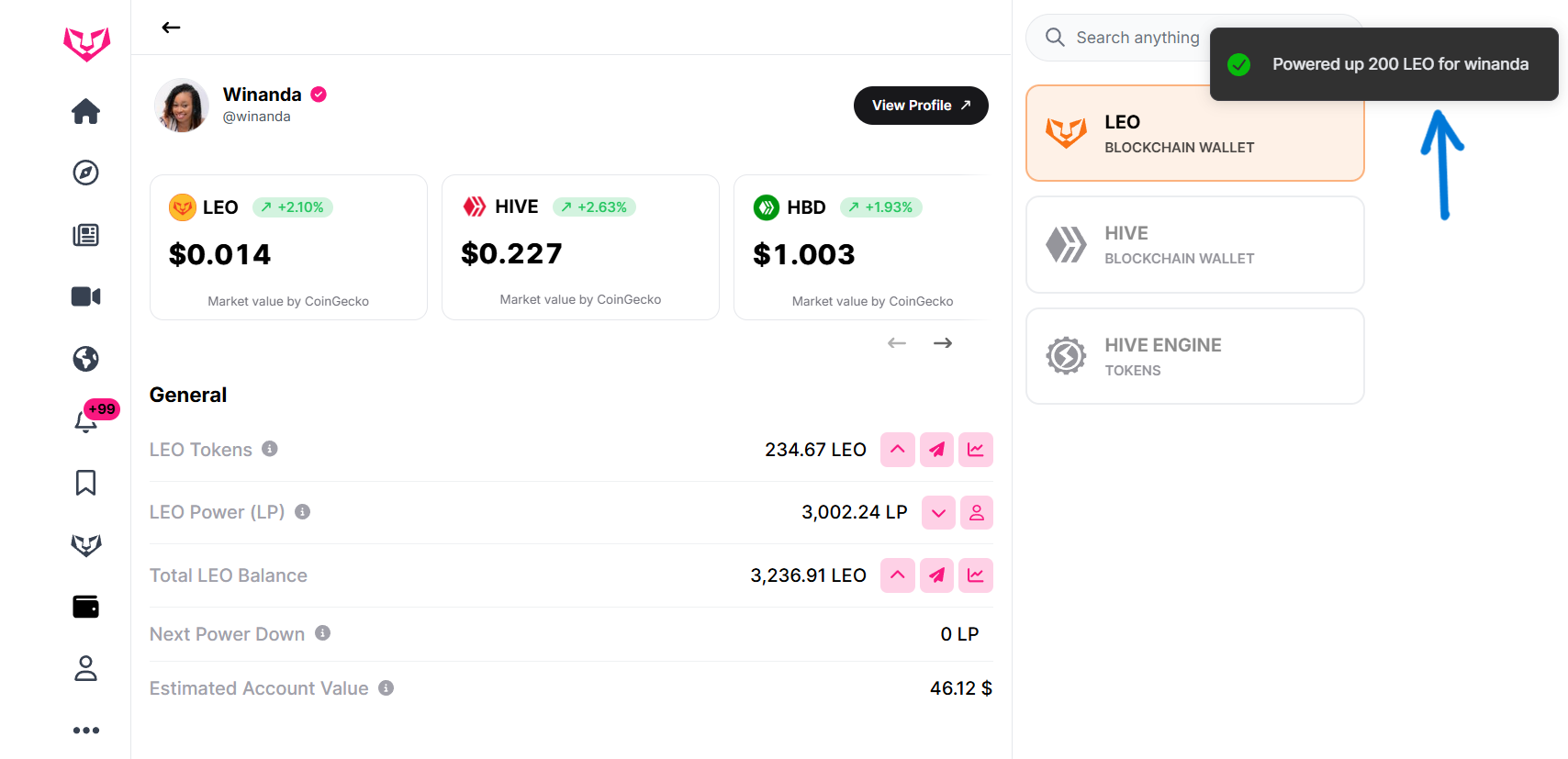Open the compass explore icon
The height and width of the screenshot is (759, 1568).
(86, 173)
